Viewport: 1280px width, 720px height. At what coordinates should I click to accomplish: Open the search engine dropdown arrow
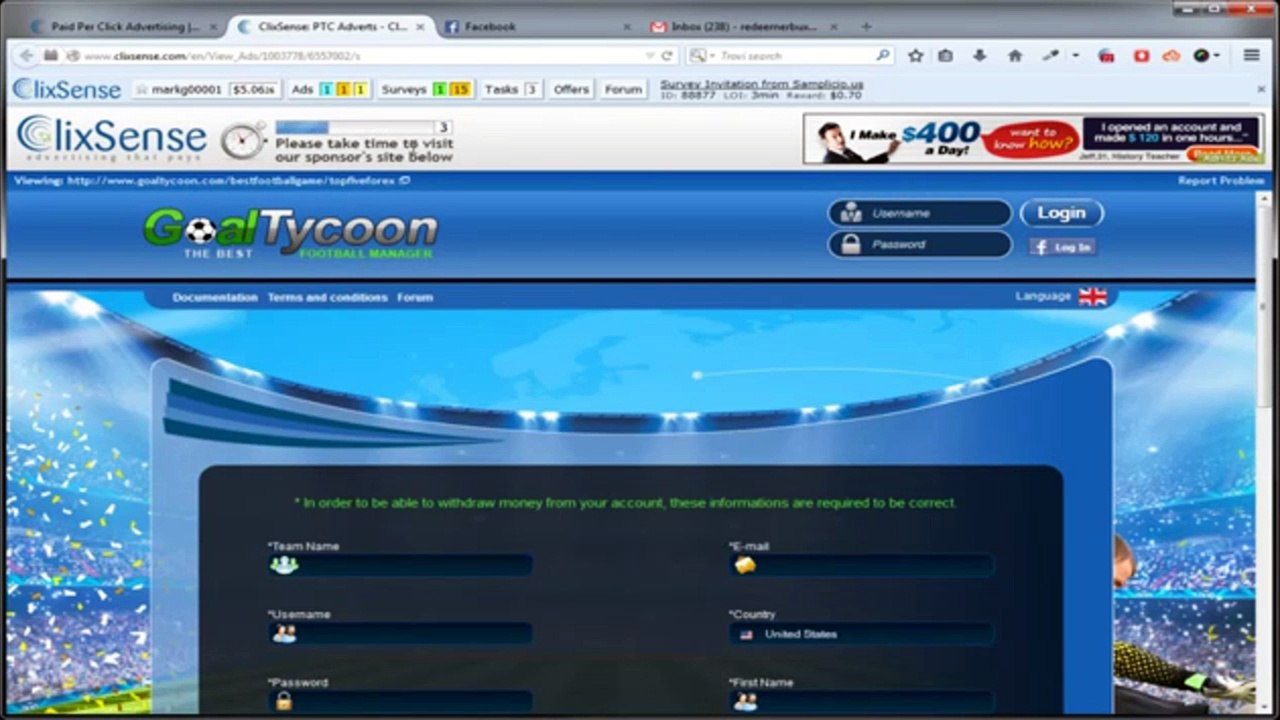(710, 56)
